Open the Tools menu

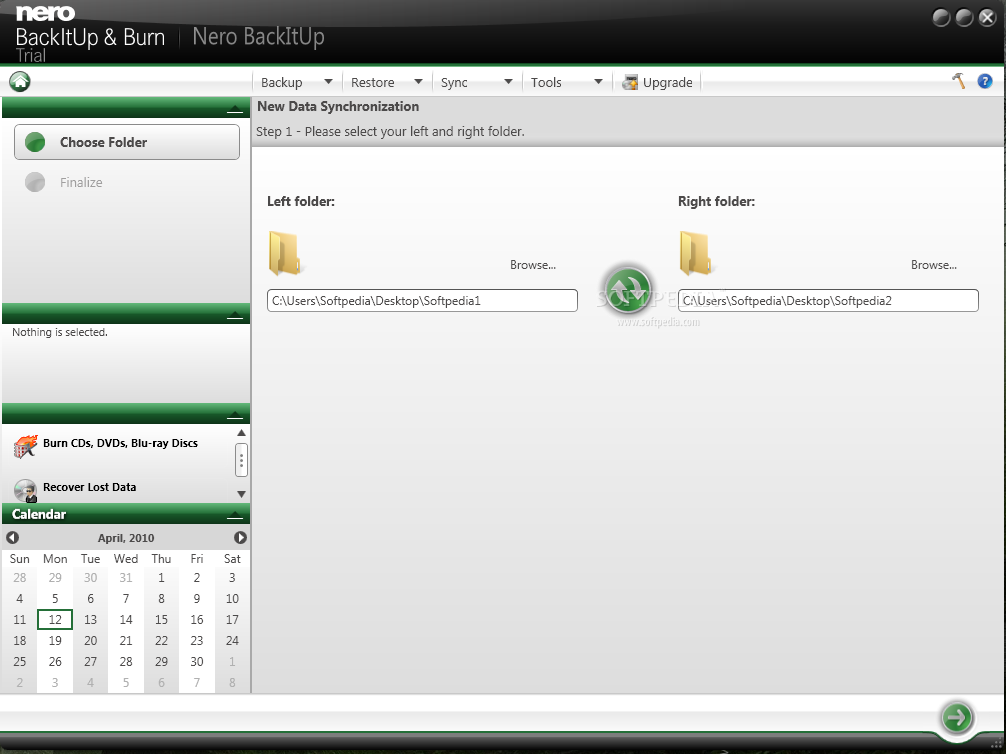[x=546, y=82]
